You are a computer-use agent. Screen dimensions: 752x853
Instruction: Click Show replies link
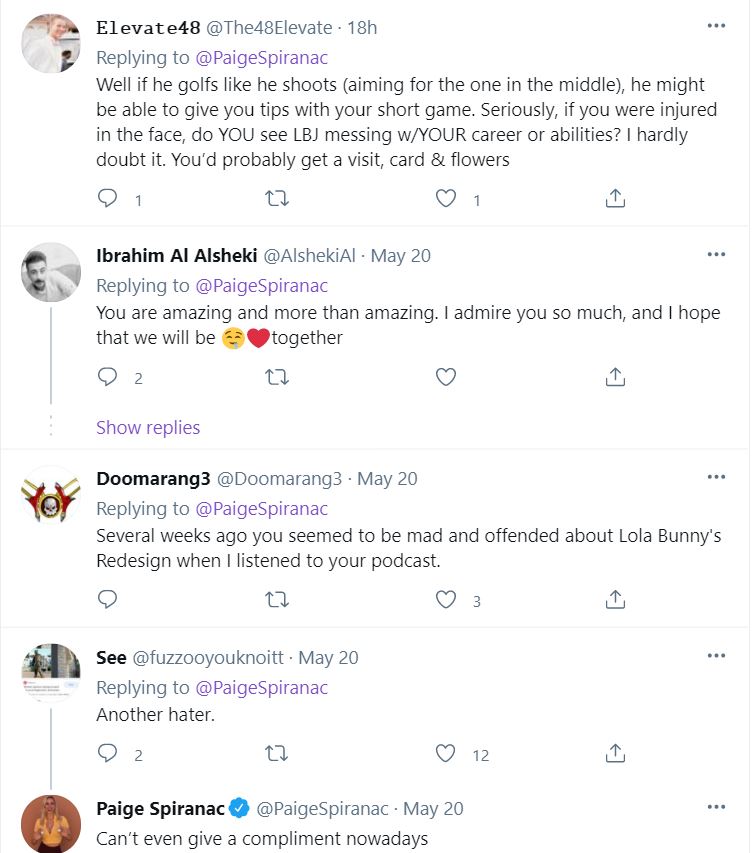148,427
